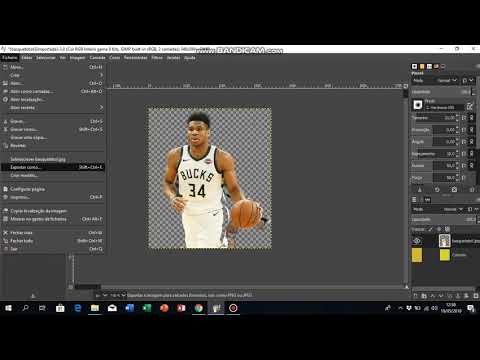Image resolution: width=480 pixels, height=360 pixels.
Task: Click the Bandicam recording icon in taskbar
Action: pyautogui.click(x=233, y=308)
